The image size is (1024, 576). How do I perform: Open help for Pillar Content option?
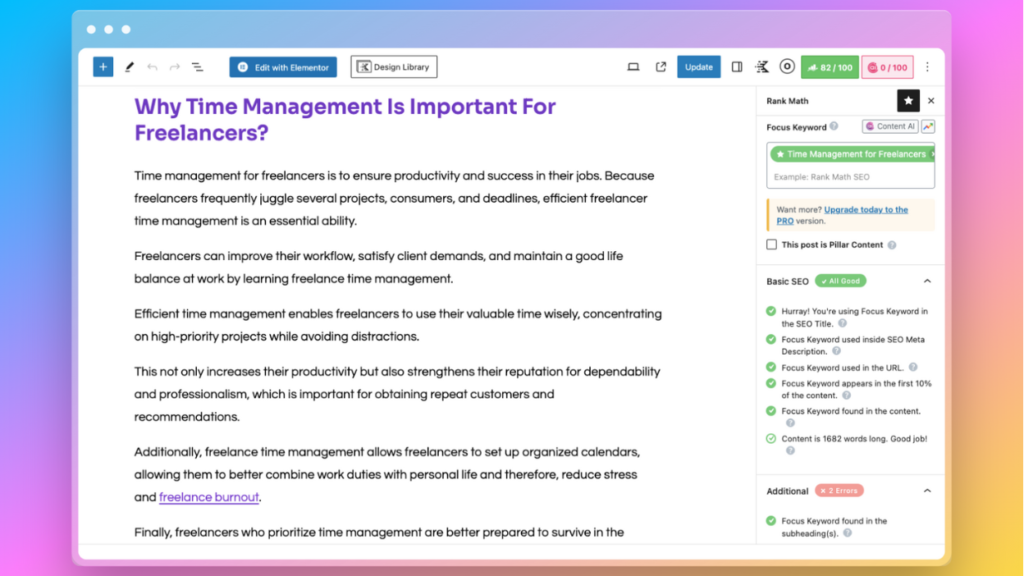click(x=892, y=245)
